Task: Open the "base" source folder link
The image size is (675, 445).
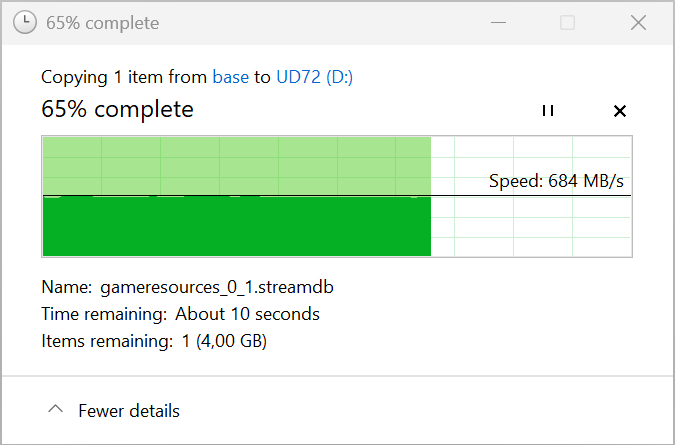Action: [x=230, y=77]
